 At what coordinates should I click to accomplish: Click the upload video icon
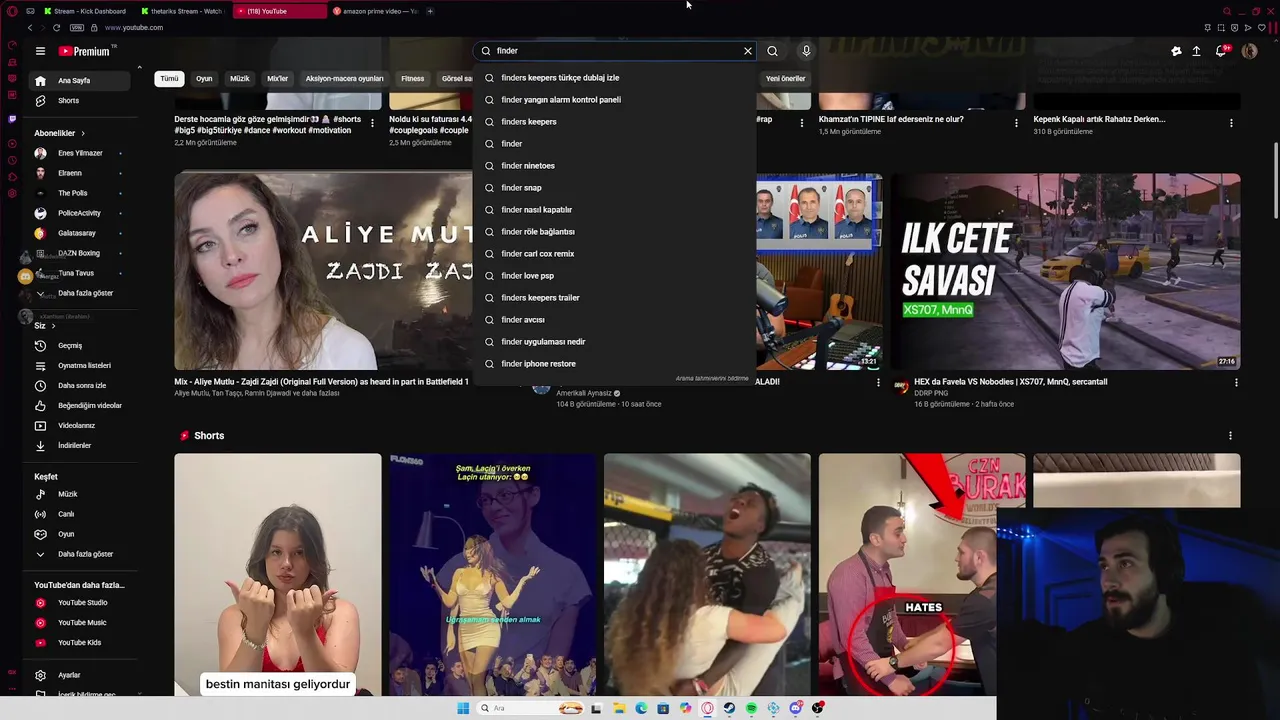coord(1196,51)
